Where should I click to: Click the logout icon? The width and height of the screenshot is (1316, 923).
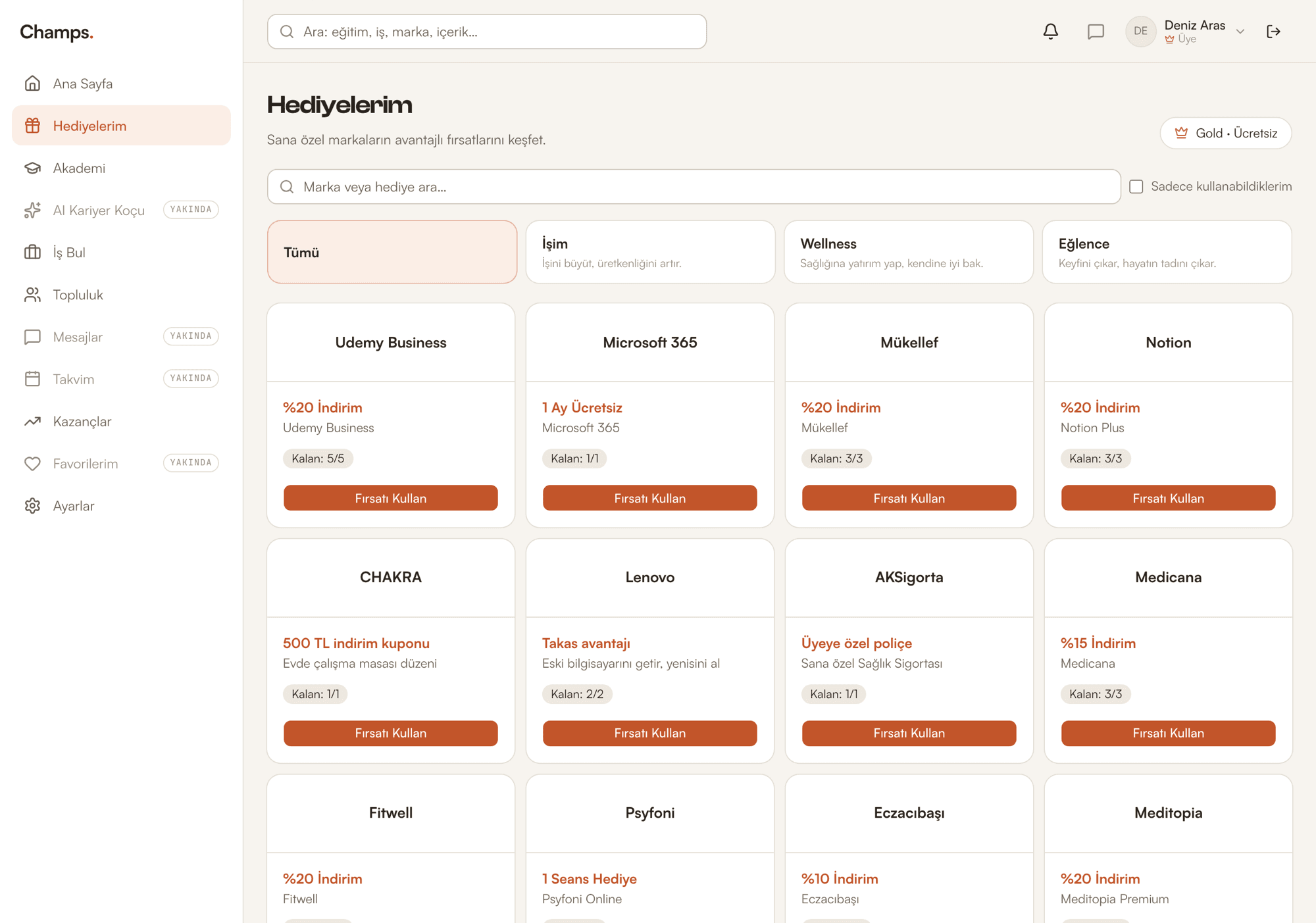click(x=1273, y=32)
